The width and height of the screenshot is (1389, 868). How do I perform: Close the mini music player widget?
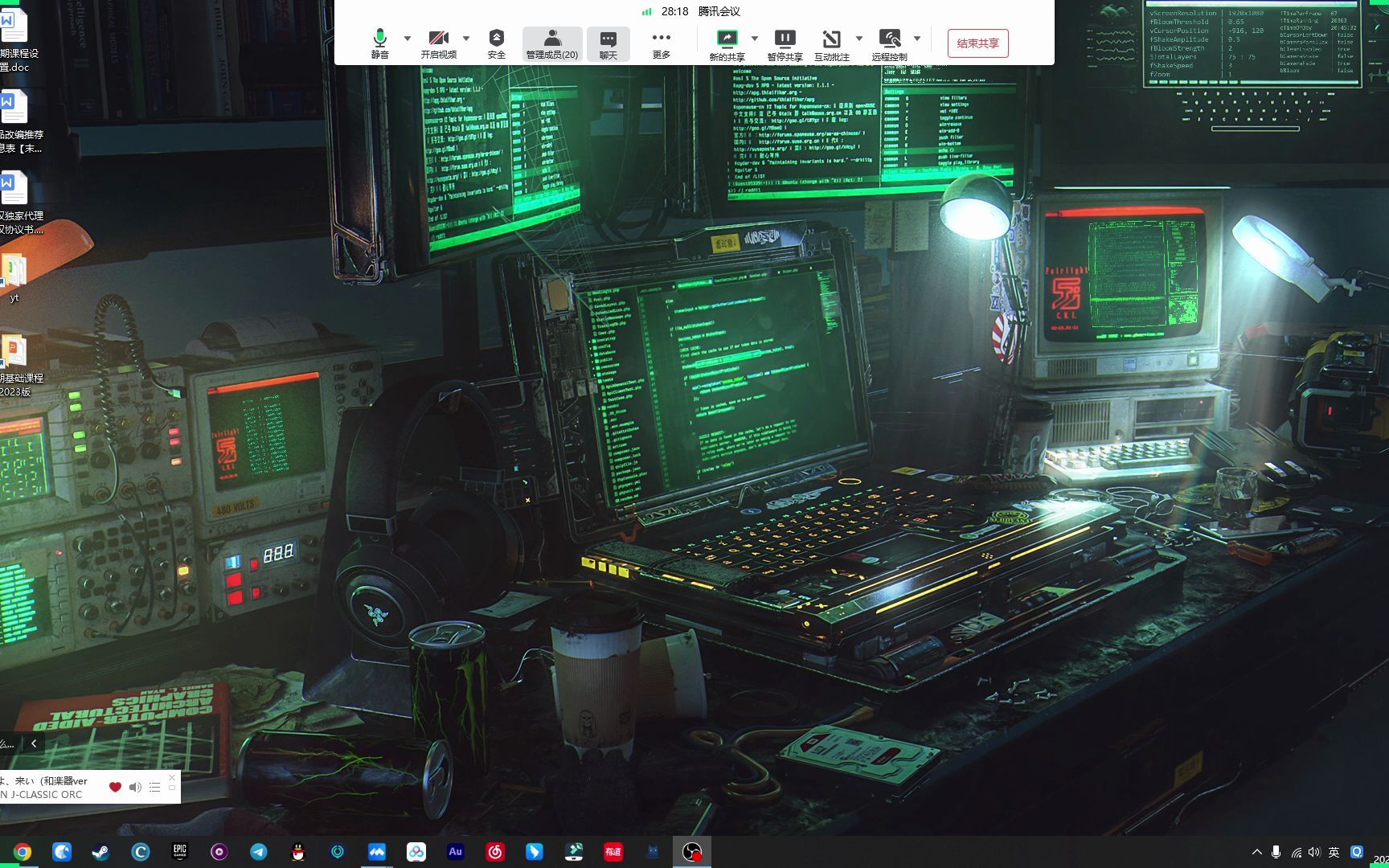pyautogui.click(x=172, y=777)
